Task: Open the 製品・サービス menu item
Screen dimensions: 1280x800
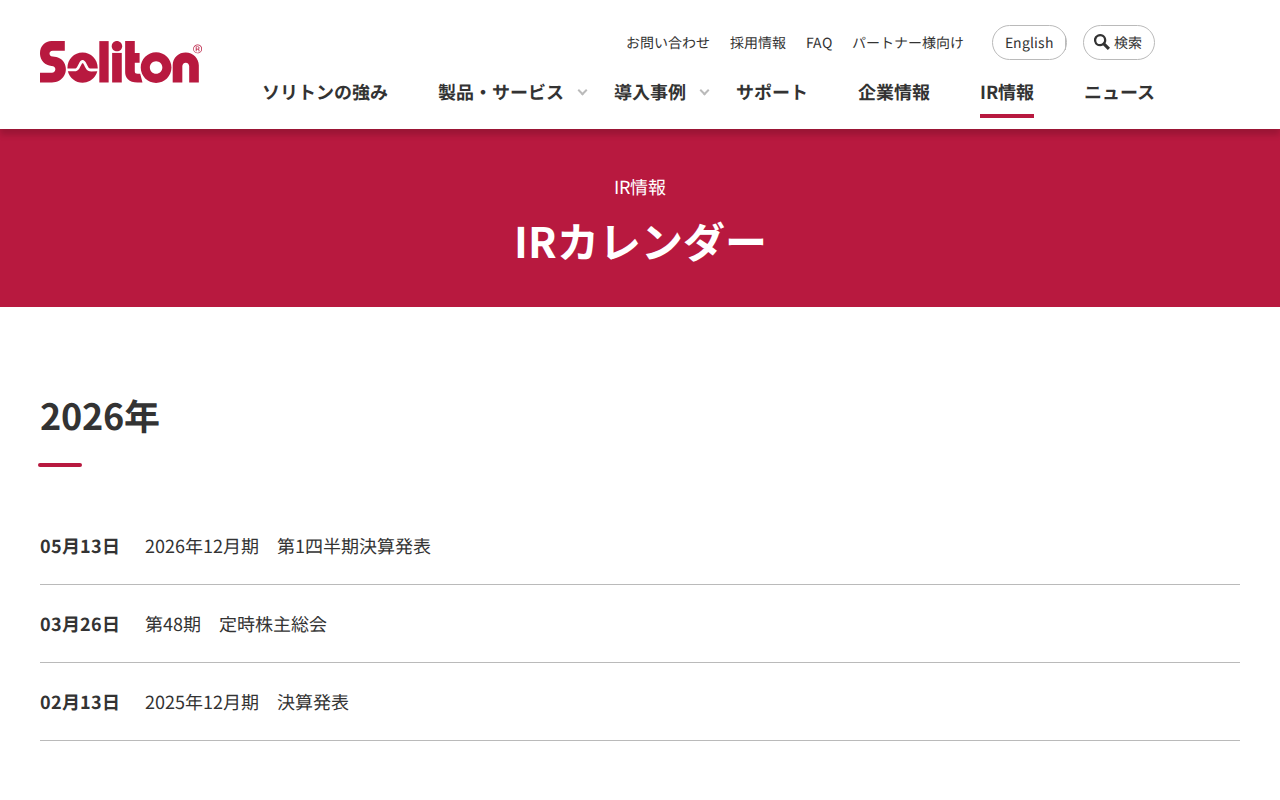Action: click(x=501, y=92)
